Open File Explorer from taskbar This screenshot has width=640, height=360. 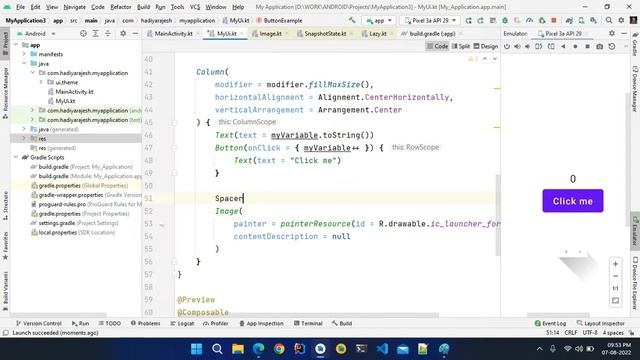click(238, 349)
